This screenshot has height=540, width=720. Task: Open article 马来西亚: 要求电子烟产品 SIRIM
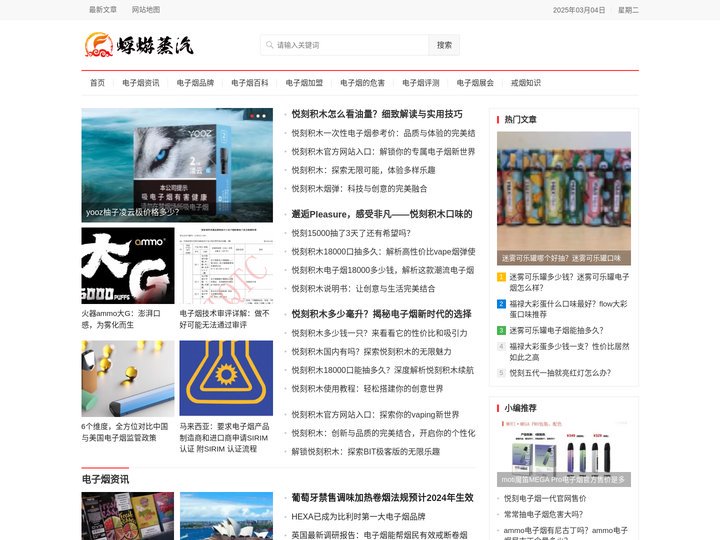coord(225,438)
